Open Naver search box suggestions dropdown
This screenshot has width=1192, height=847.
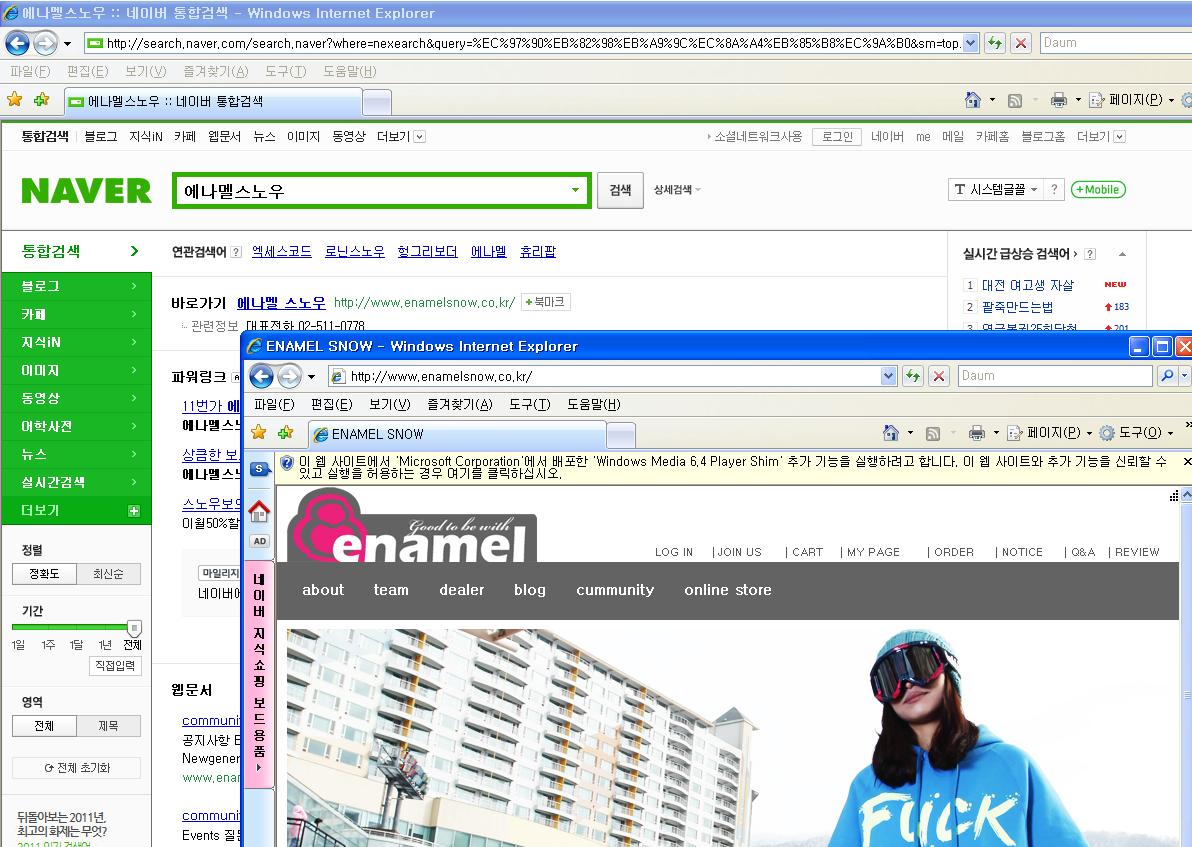point(575,190)
